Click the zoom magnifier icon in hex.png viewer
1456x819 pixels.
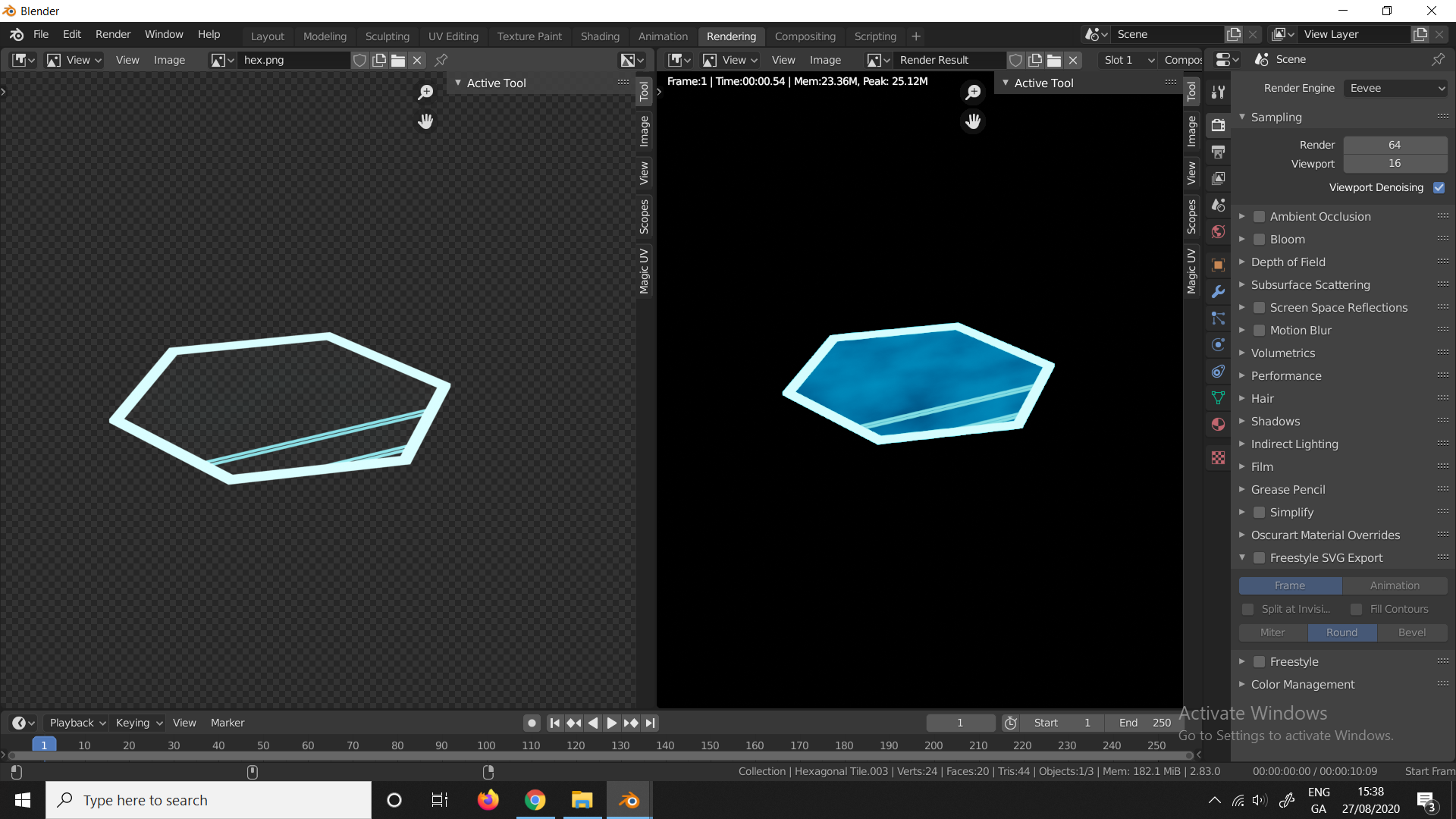tap(425, 93)
